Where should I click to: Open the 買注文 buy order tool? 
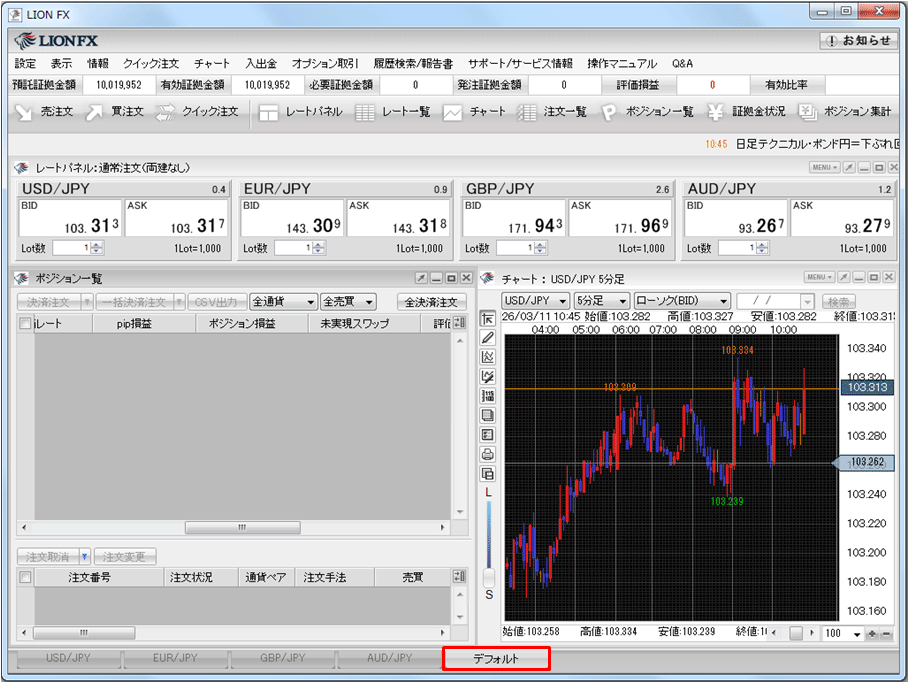(115, 111)
